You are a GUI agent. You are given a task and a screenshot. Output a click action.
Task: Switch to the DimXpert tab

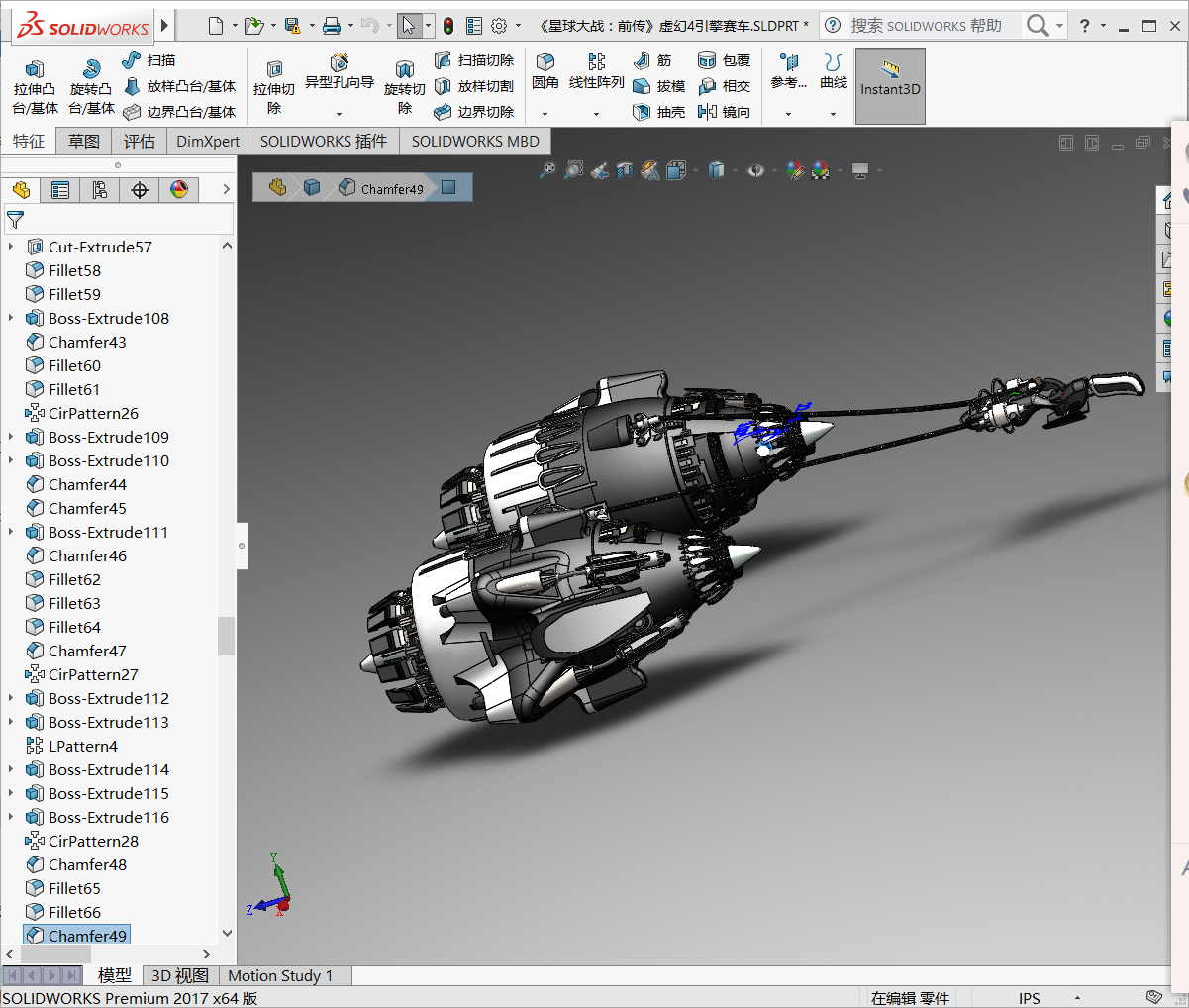point(207,141)
